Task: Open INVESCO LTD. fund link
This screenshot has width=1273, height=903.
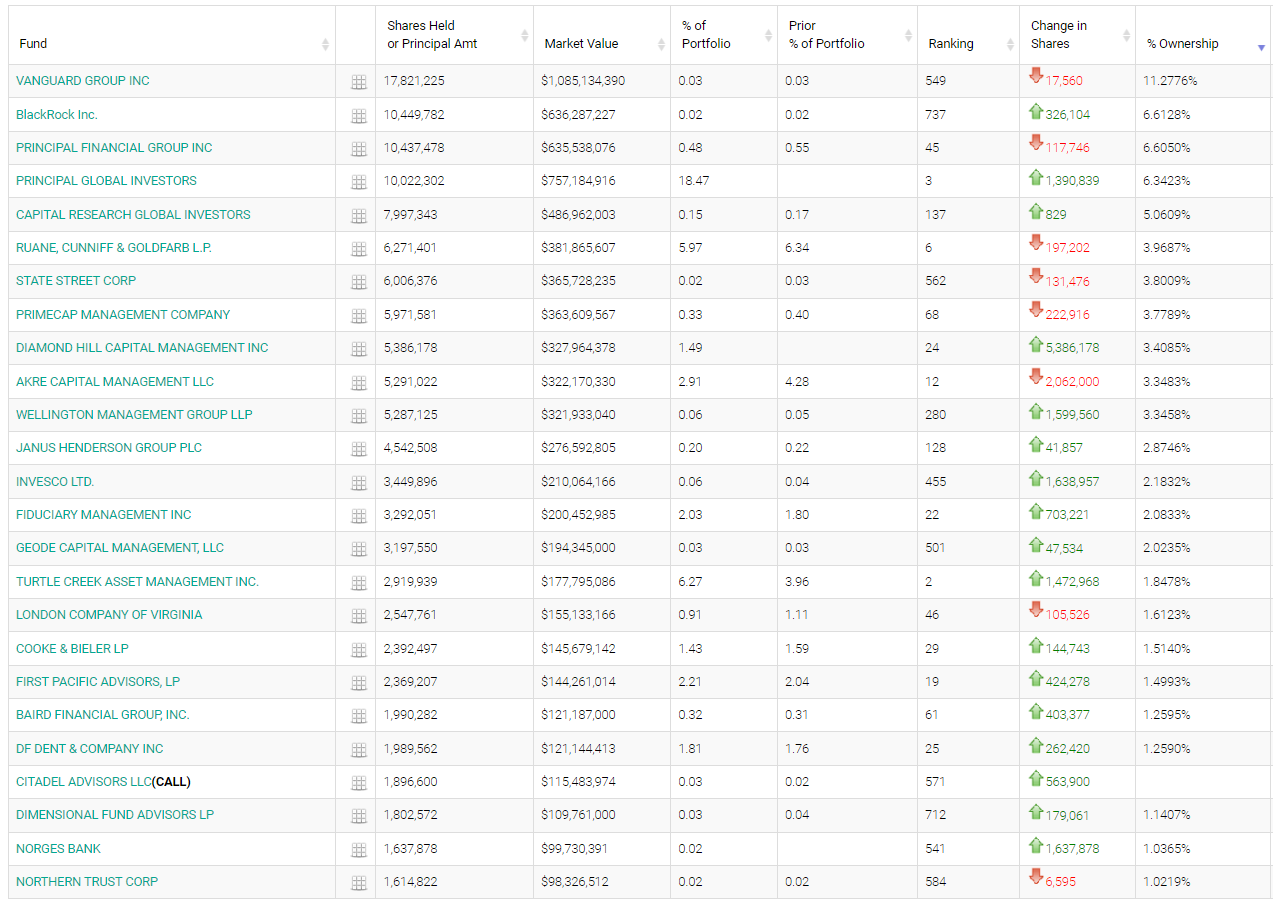Action: click(55, 482)
